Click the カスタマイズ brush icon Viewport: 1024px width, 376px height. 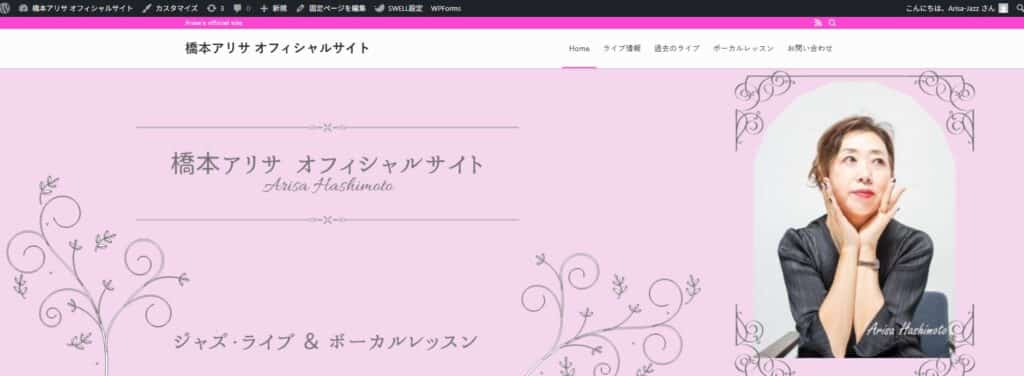(146, 8)
